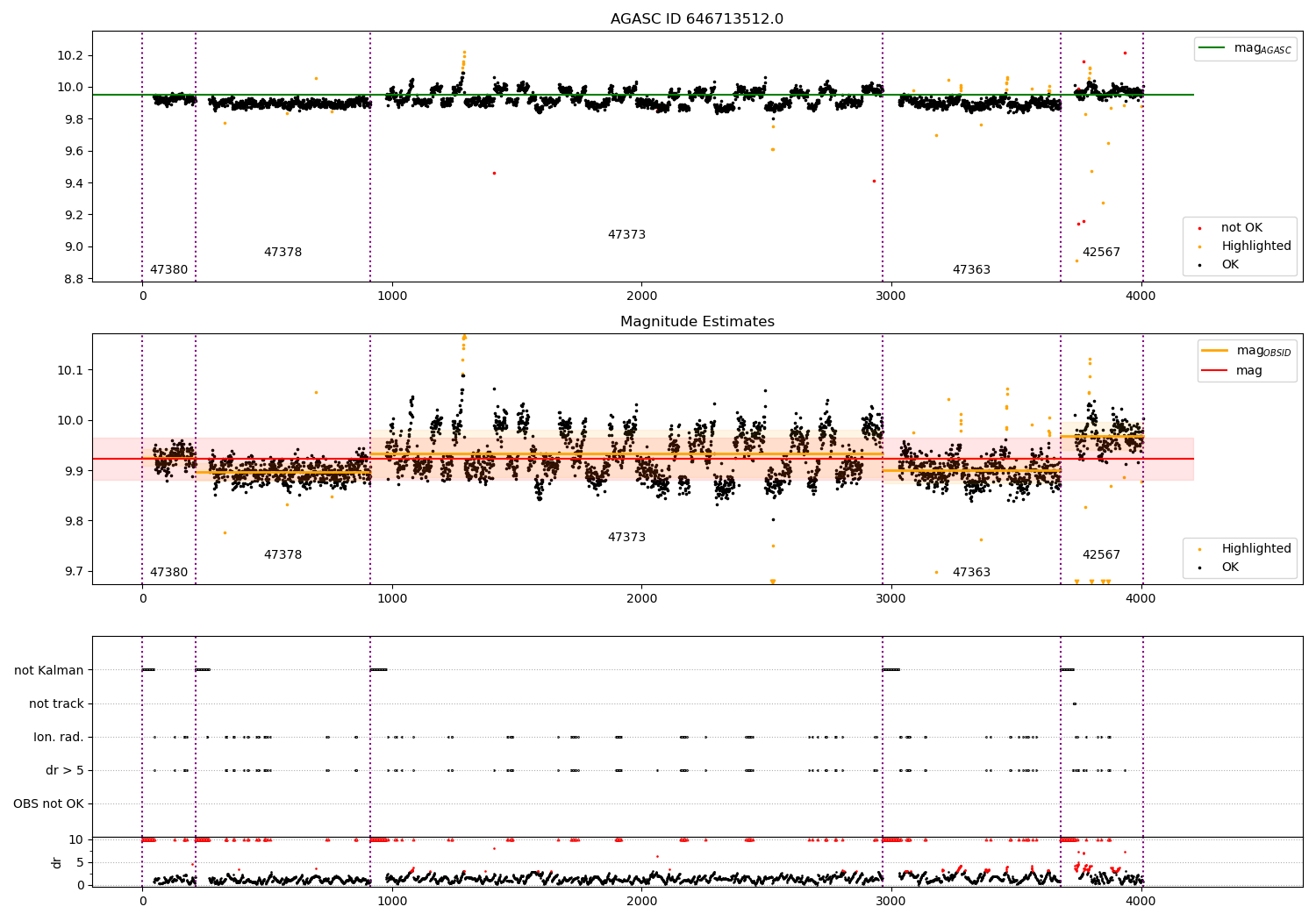Click the 2000 tick on top plot x-axis

click(641, 296)
